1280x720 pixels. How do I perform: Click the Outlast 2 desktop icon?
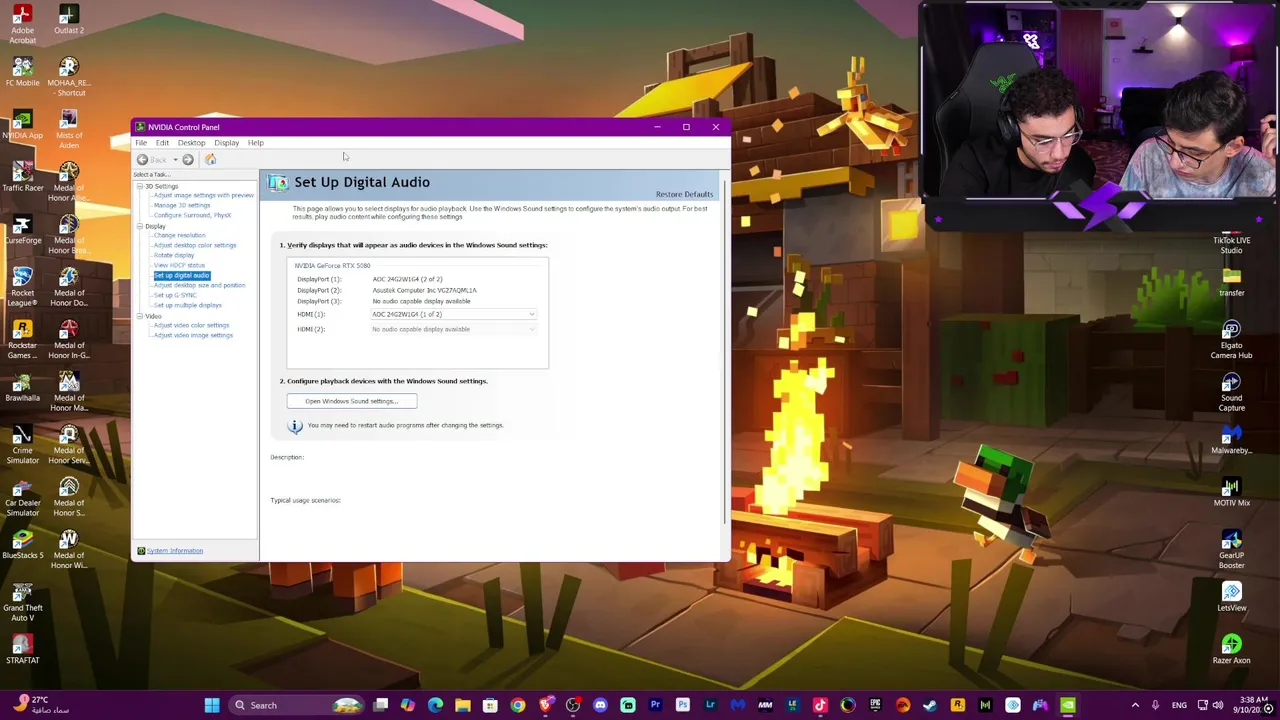(69, 19)
